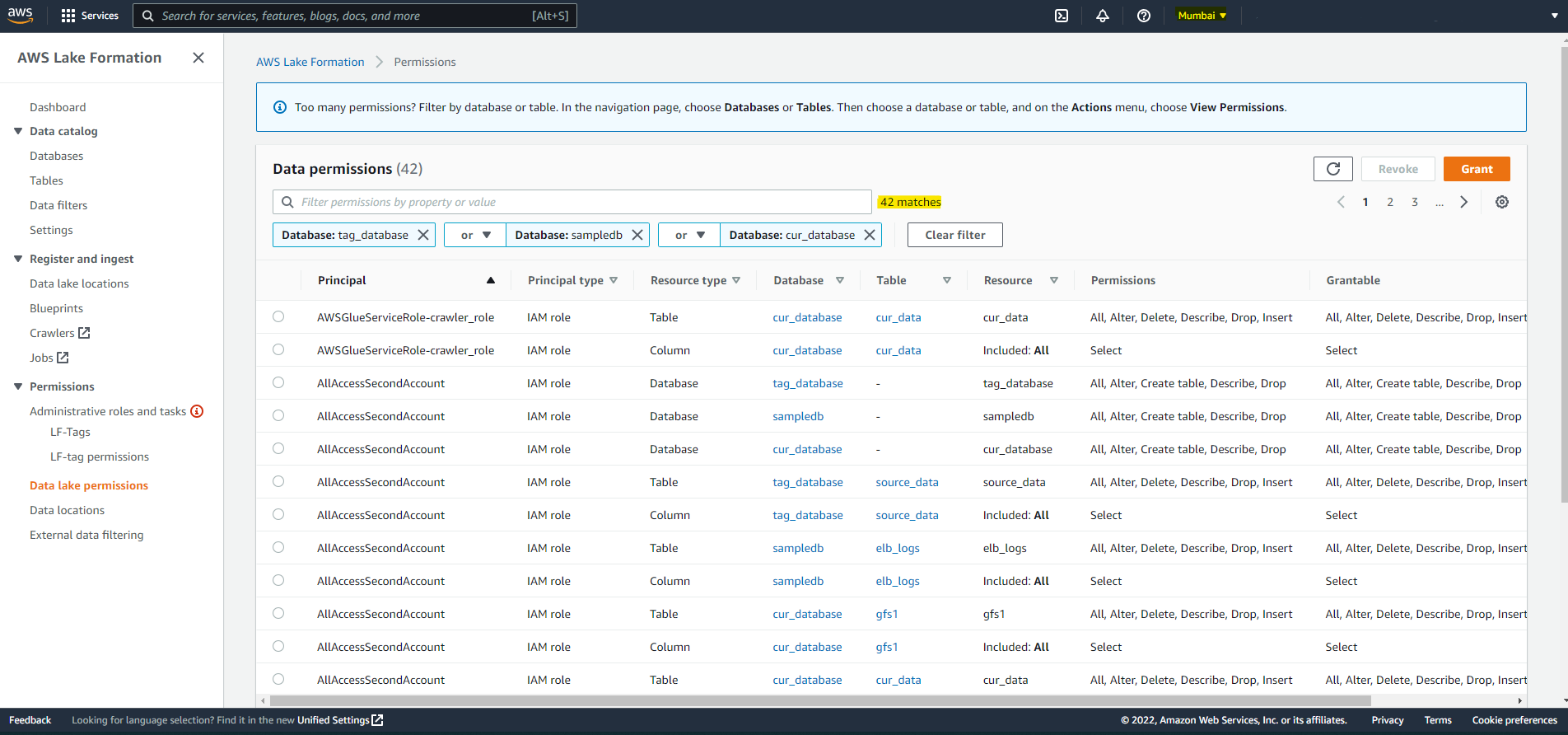Viewport: 1568px width, 735px height.
Task: Click the Clear filter button
Action: 955,235
